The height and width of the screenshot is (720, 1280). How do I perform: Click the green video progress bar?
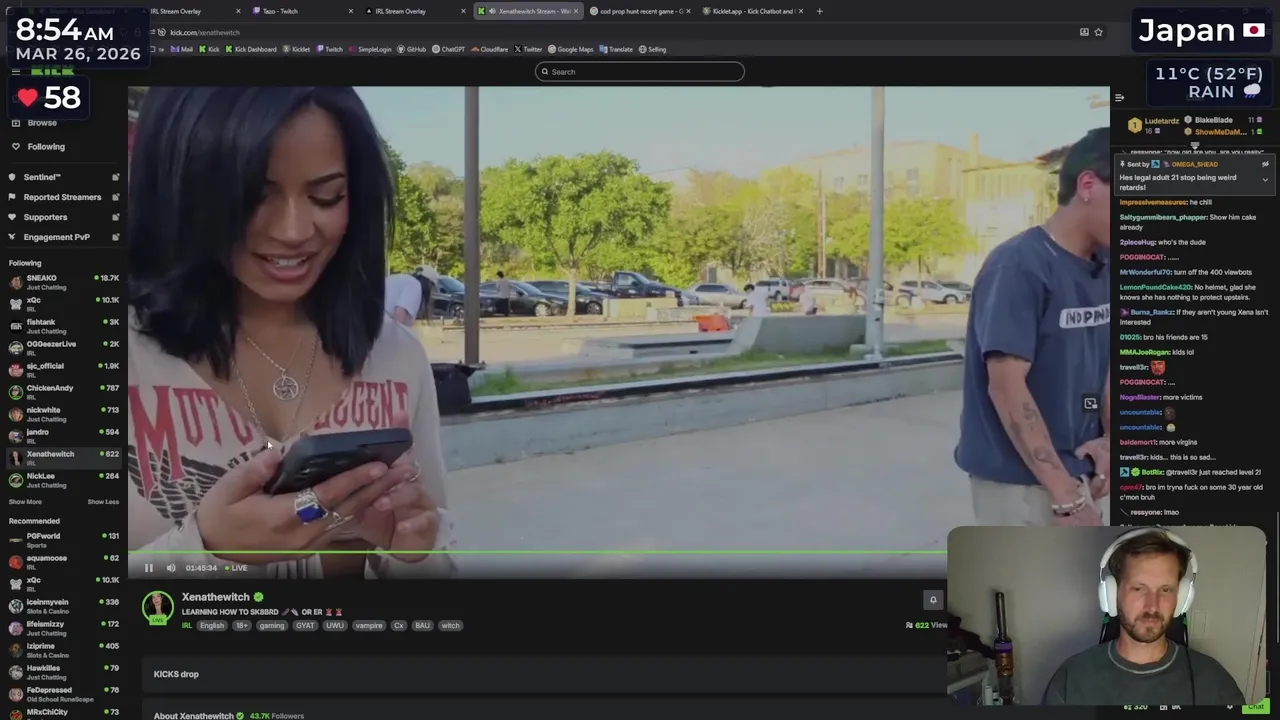(537, 551)
